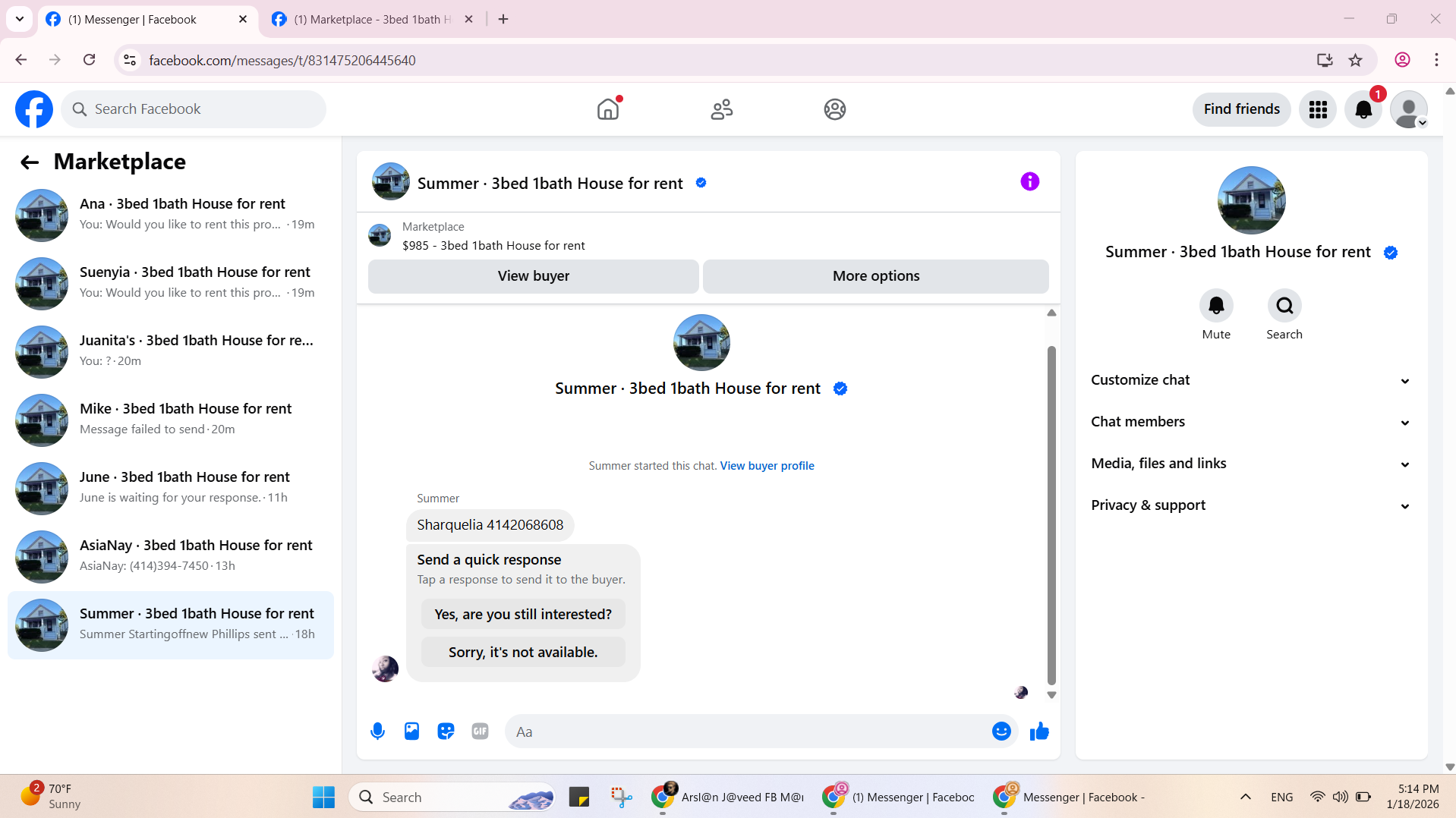Open the Groups icon in top navigation

(x=835, y=109)
